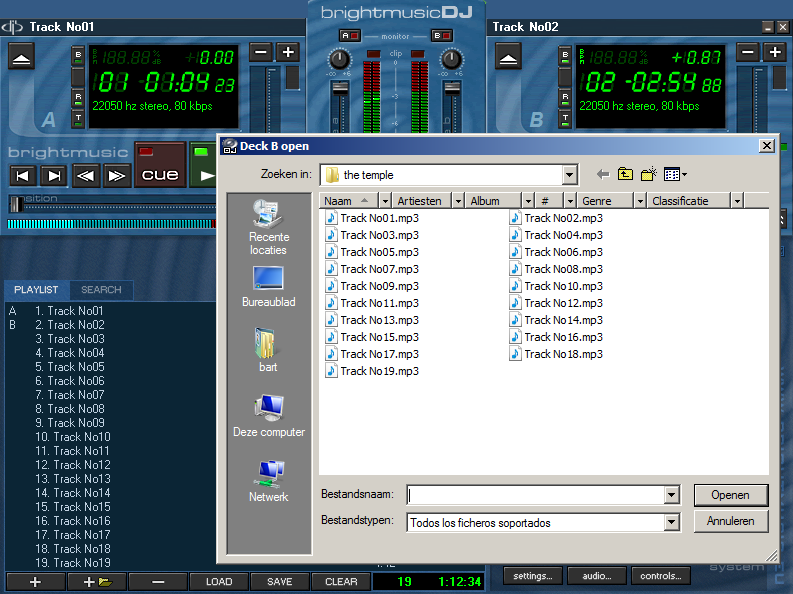Toggle Deck B R button

[565, 99]
